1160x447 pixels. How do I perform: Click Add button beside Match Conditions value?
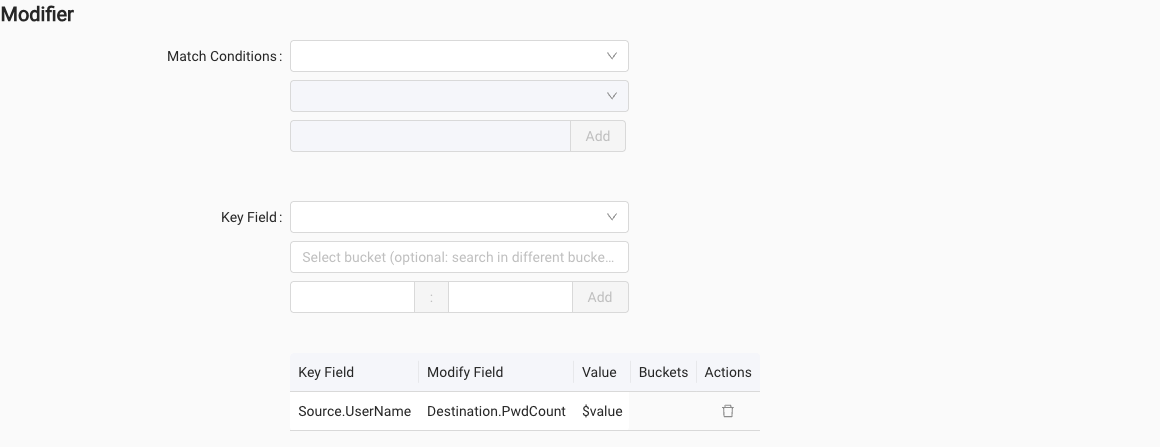pos(598,136)
